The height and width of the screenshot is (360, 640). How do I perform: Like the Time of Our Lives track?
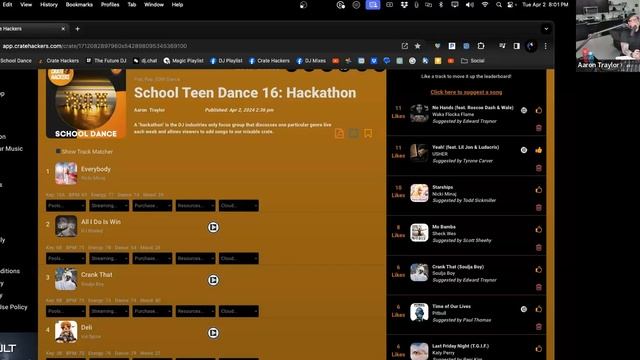click(x=539, y=309)
